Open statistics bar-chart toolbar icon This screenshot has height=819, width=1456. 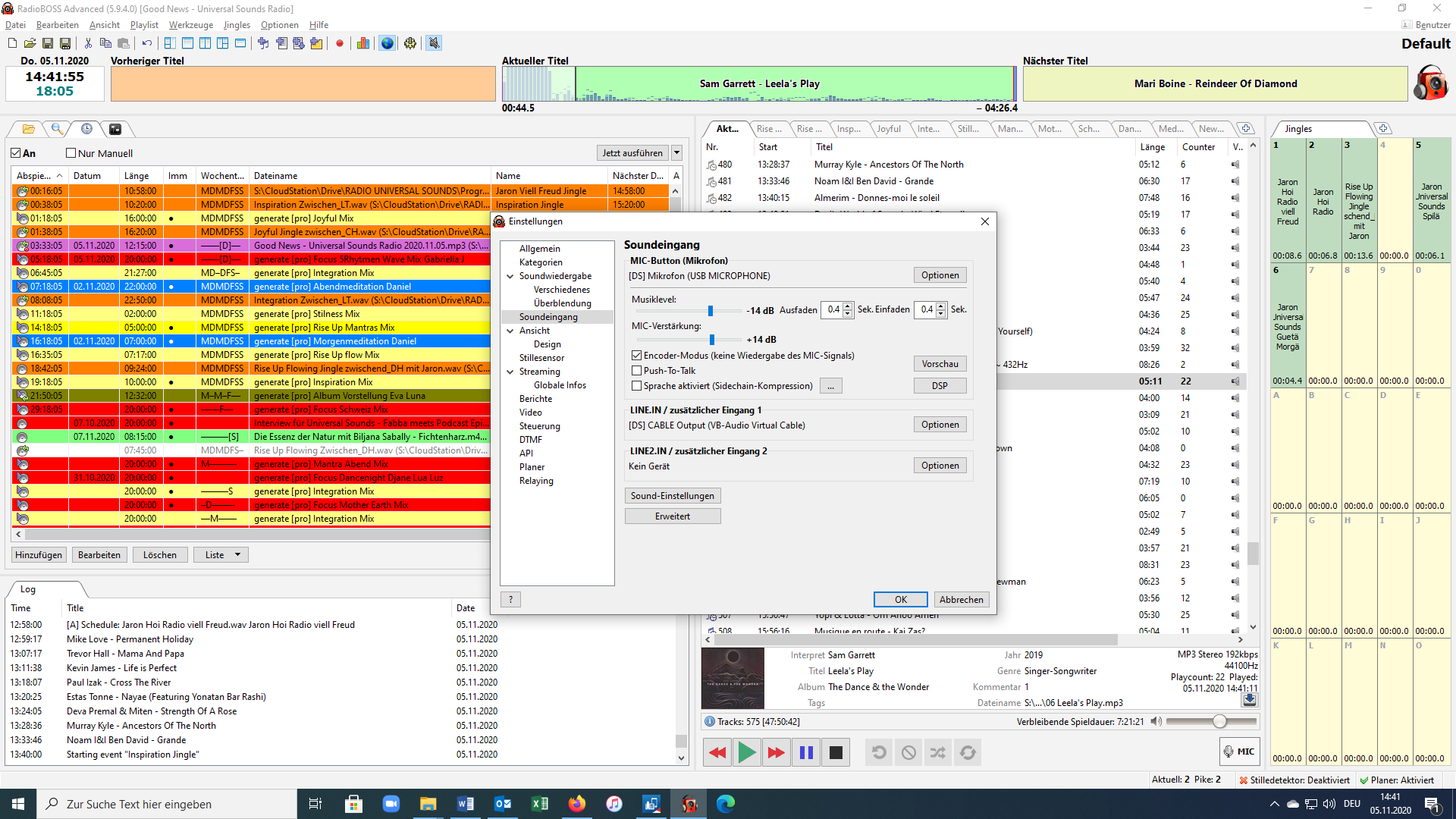point(363,43)
